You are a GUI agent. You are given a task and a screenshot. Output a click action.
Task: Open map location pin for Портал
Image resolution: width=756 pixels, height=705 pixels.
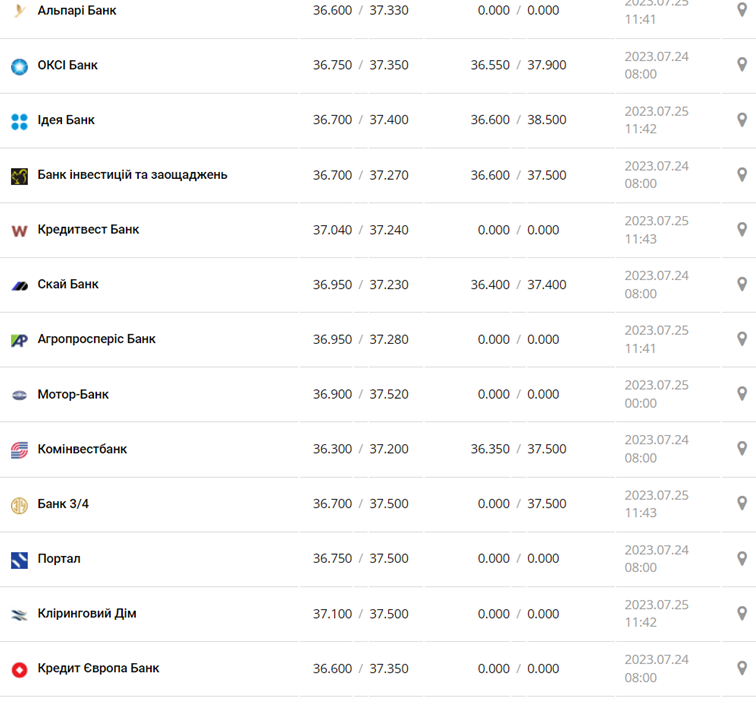pos(742,558)
